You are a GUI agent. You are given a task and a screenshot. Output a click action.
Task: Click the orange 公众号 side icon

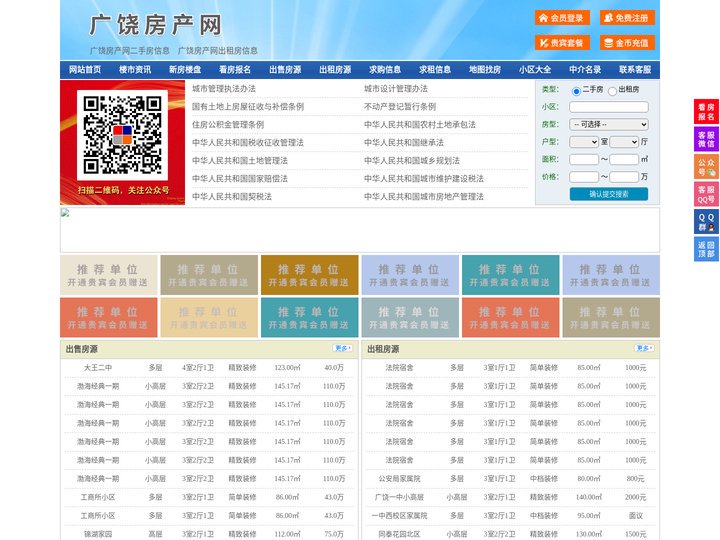point(706,167)
